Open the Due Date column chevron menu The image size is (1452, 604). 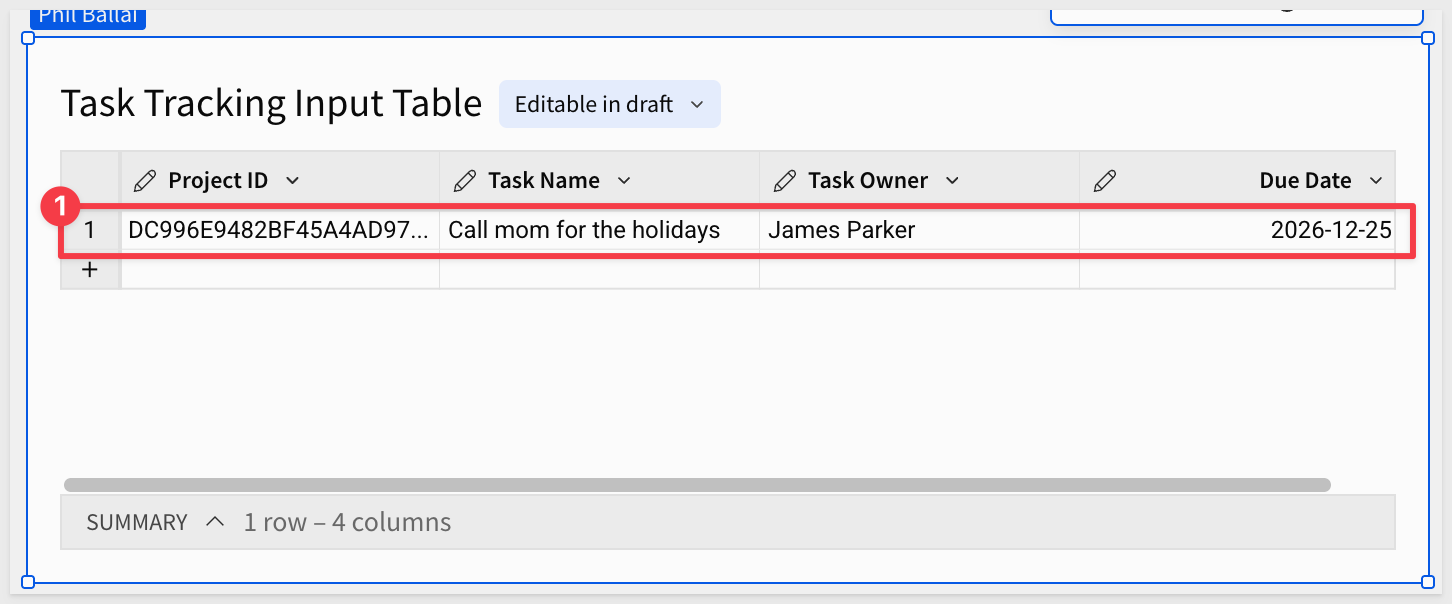tap(1376, 181)
